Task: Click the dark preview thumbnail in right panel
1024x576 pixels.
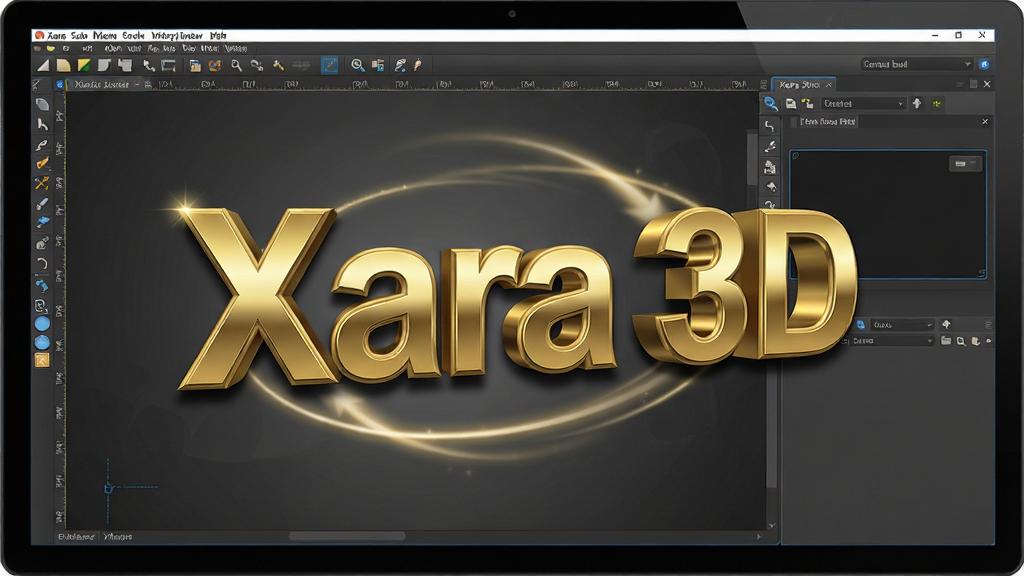Action: 888,216
